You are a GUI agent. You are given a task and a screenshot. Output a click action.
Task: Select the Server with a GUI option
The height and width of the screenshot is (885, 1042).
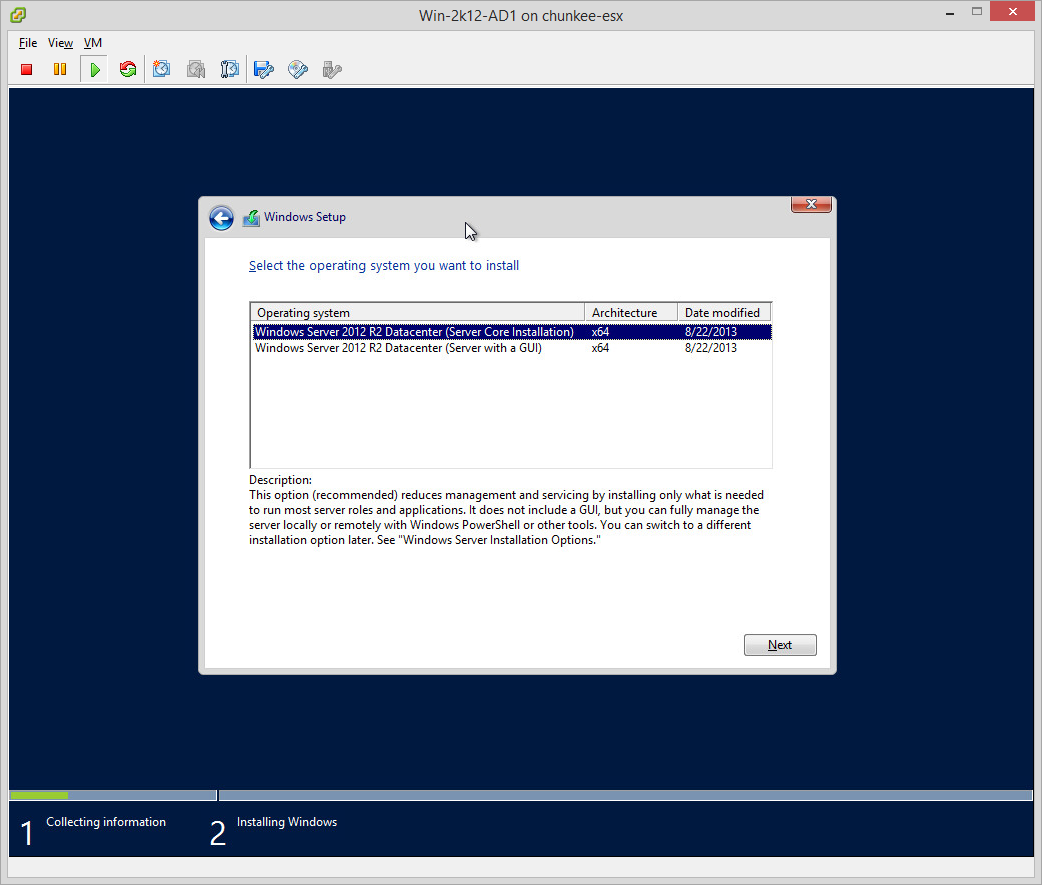pos(398,348)
